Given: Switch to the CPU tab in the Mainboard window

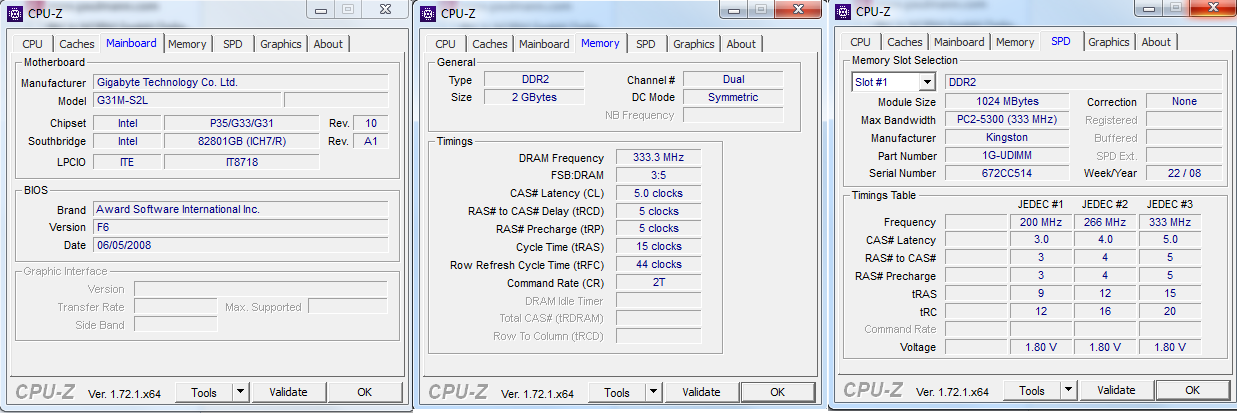Looking at the screenshot, I should click(x=33, y=44).
